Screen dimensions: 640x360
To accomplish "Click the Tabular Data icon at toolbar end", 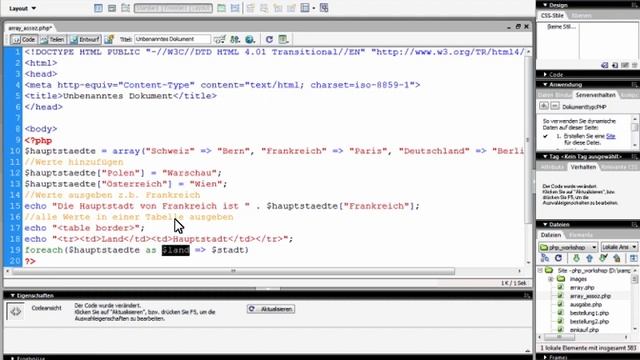I will click(x=324, y=8).
